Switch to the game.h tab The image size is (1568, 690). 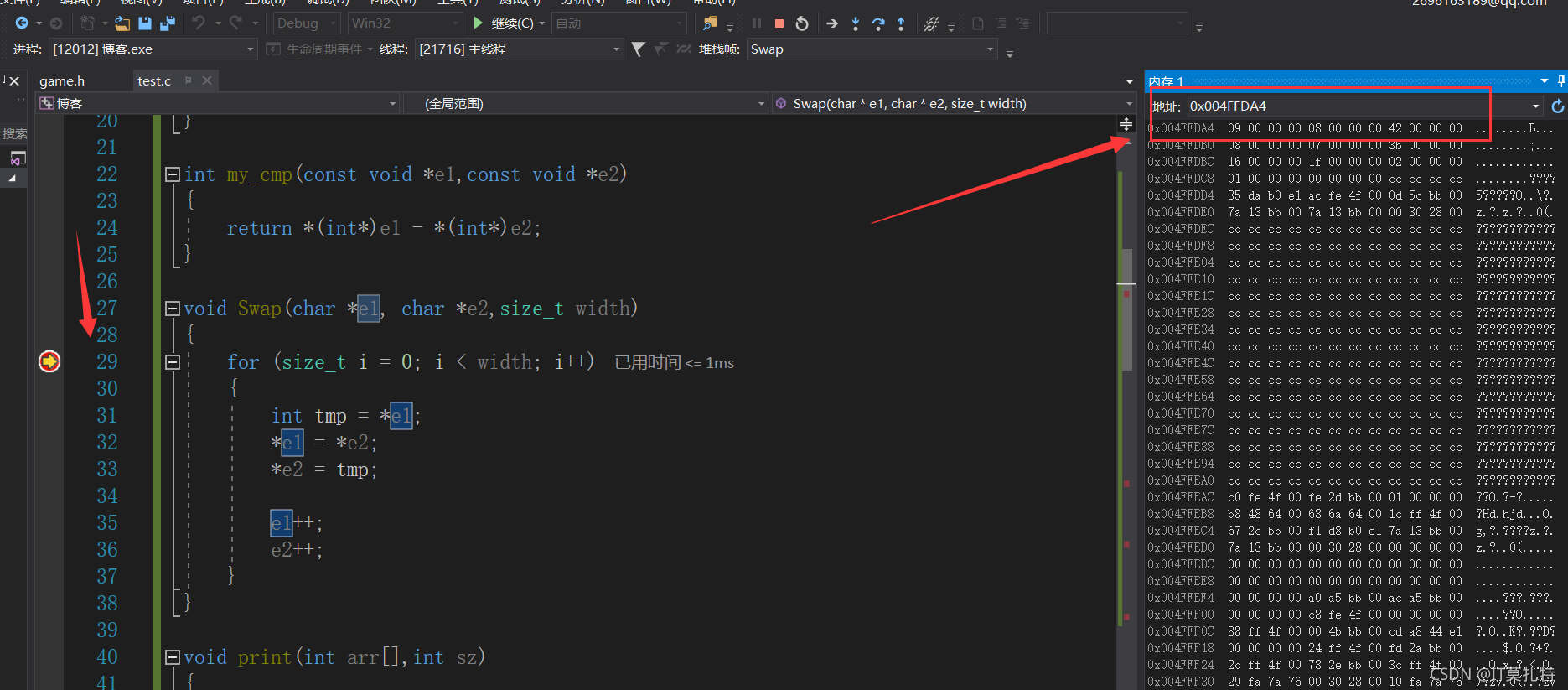pos(62,80)
